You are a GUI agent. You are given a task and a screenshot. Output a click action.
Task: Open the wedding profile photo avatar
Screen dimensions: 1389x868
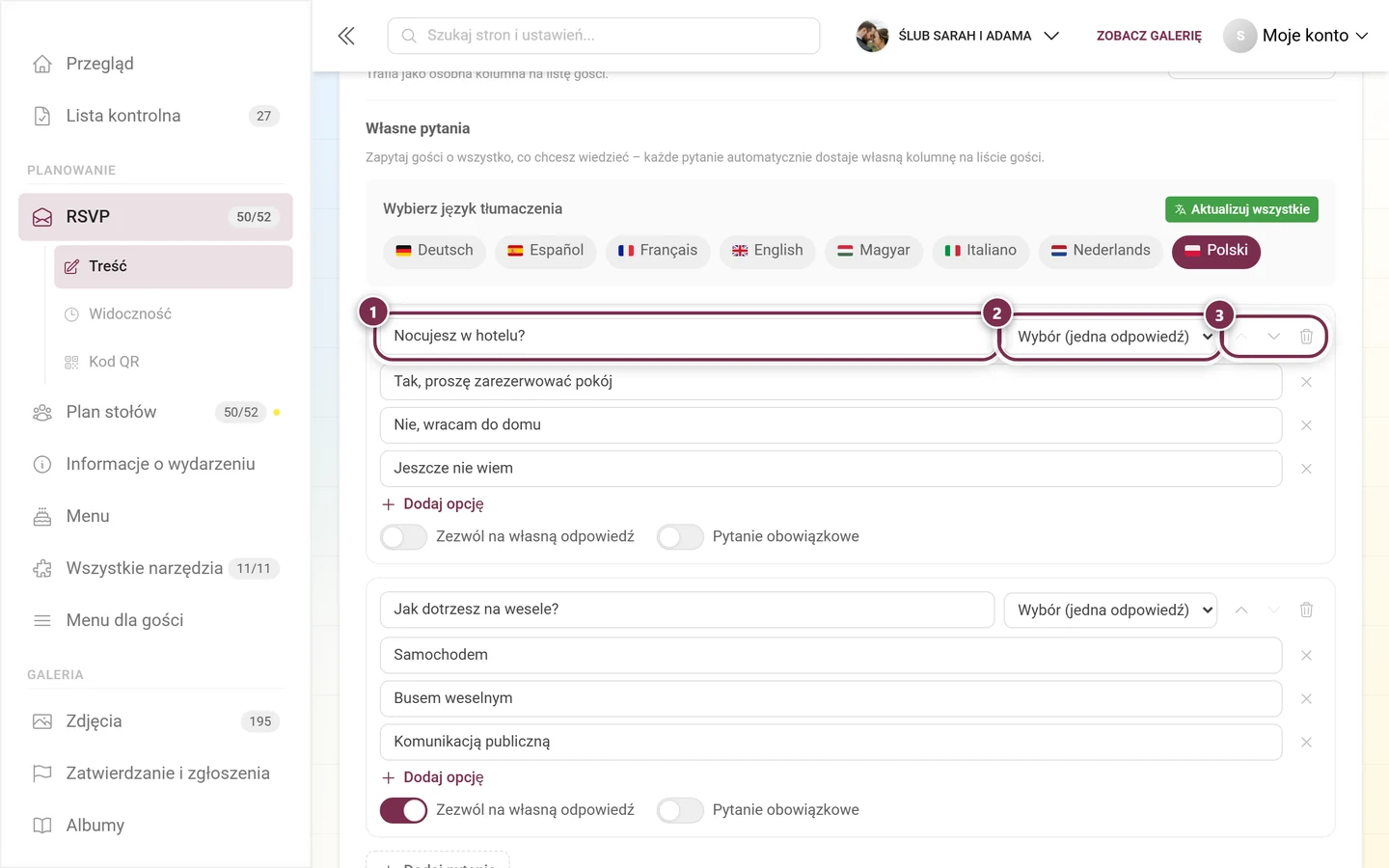872,36
